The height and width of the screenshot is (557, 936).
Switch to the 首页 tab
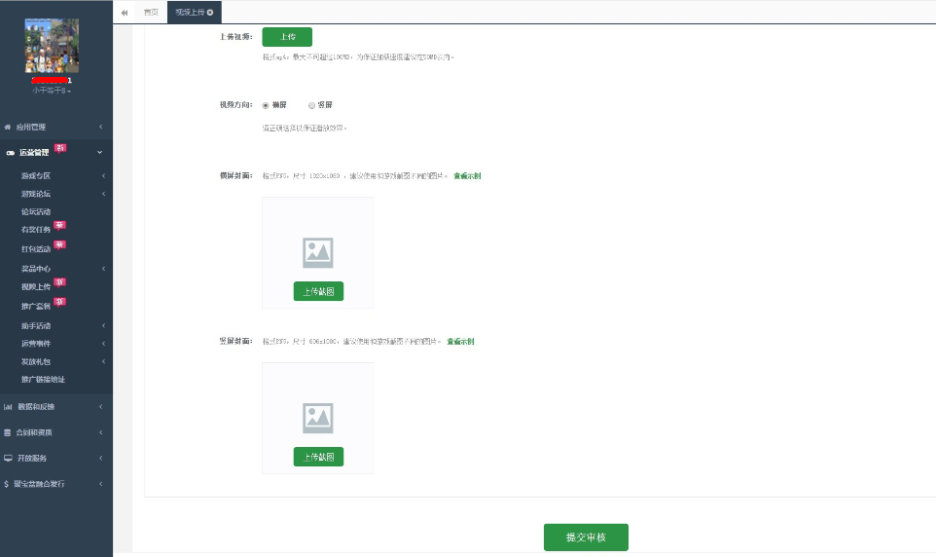150,12
